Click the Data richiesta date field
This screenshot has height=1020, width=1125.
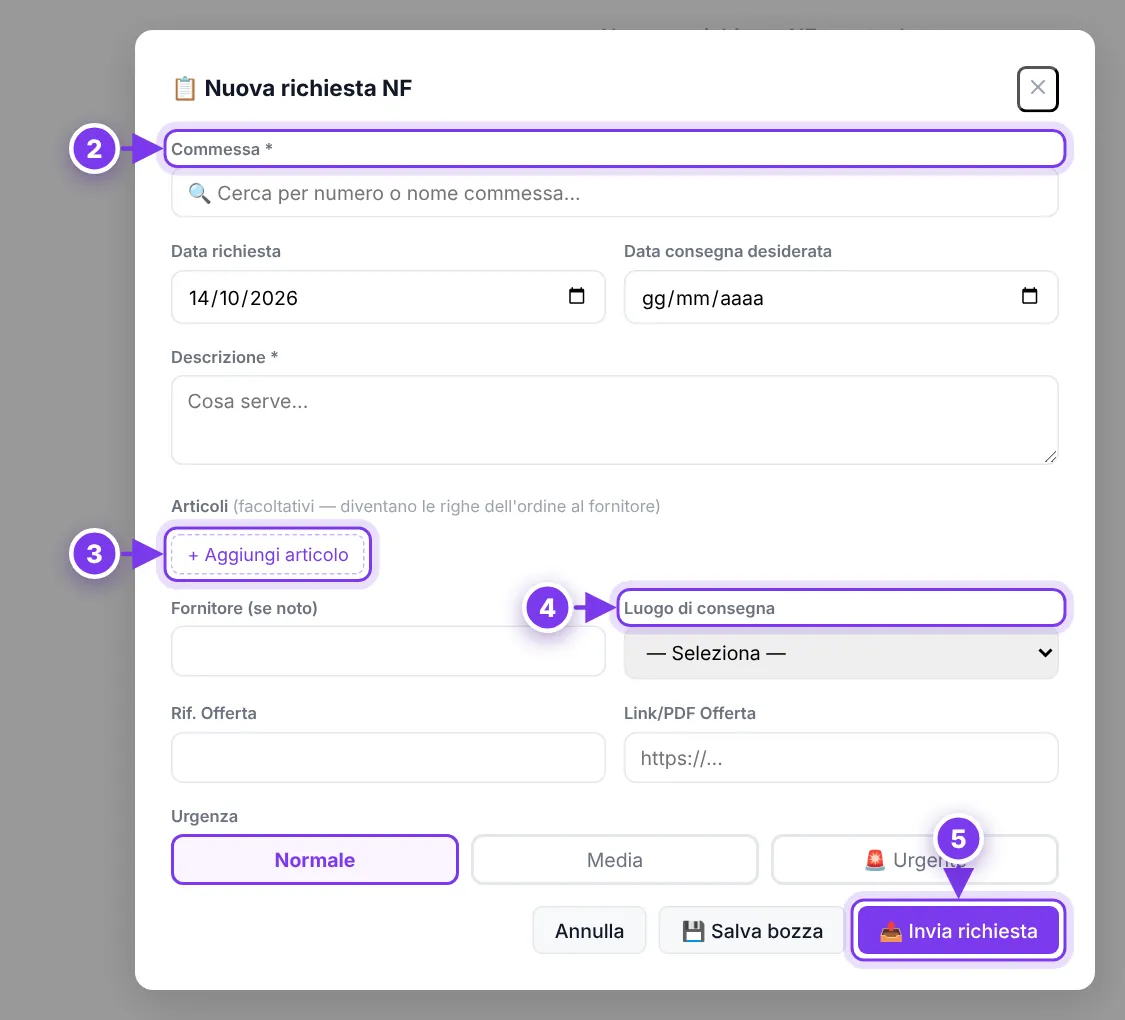388,297
